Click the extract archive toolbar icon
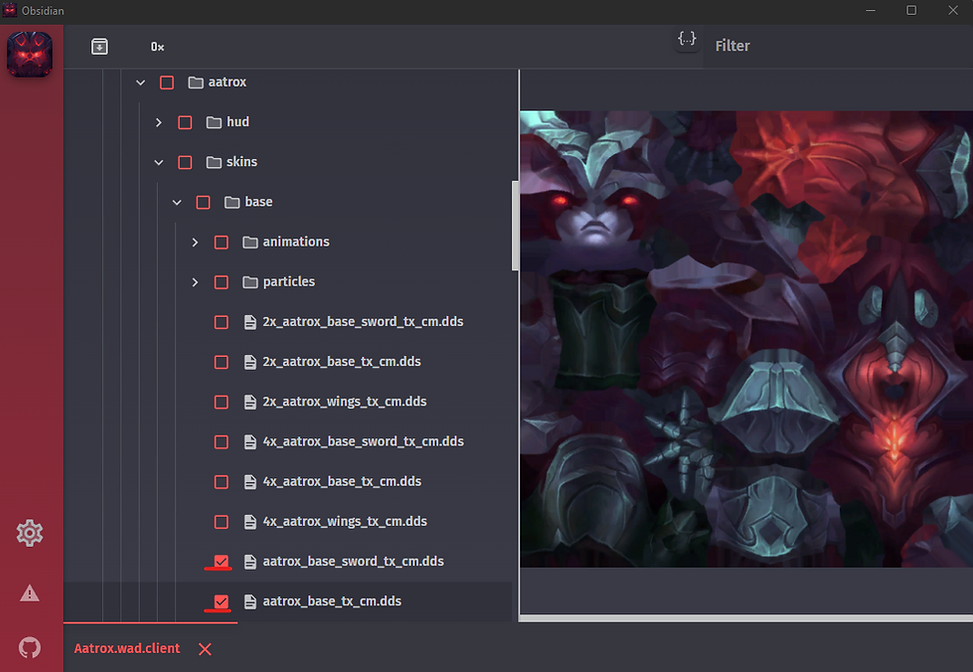Screen dimensions: 973x672 (99, 47)
